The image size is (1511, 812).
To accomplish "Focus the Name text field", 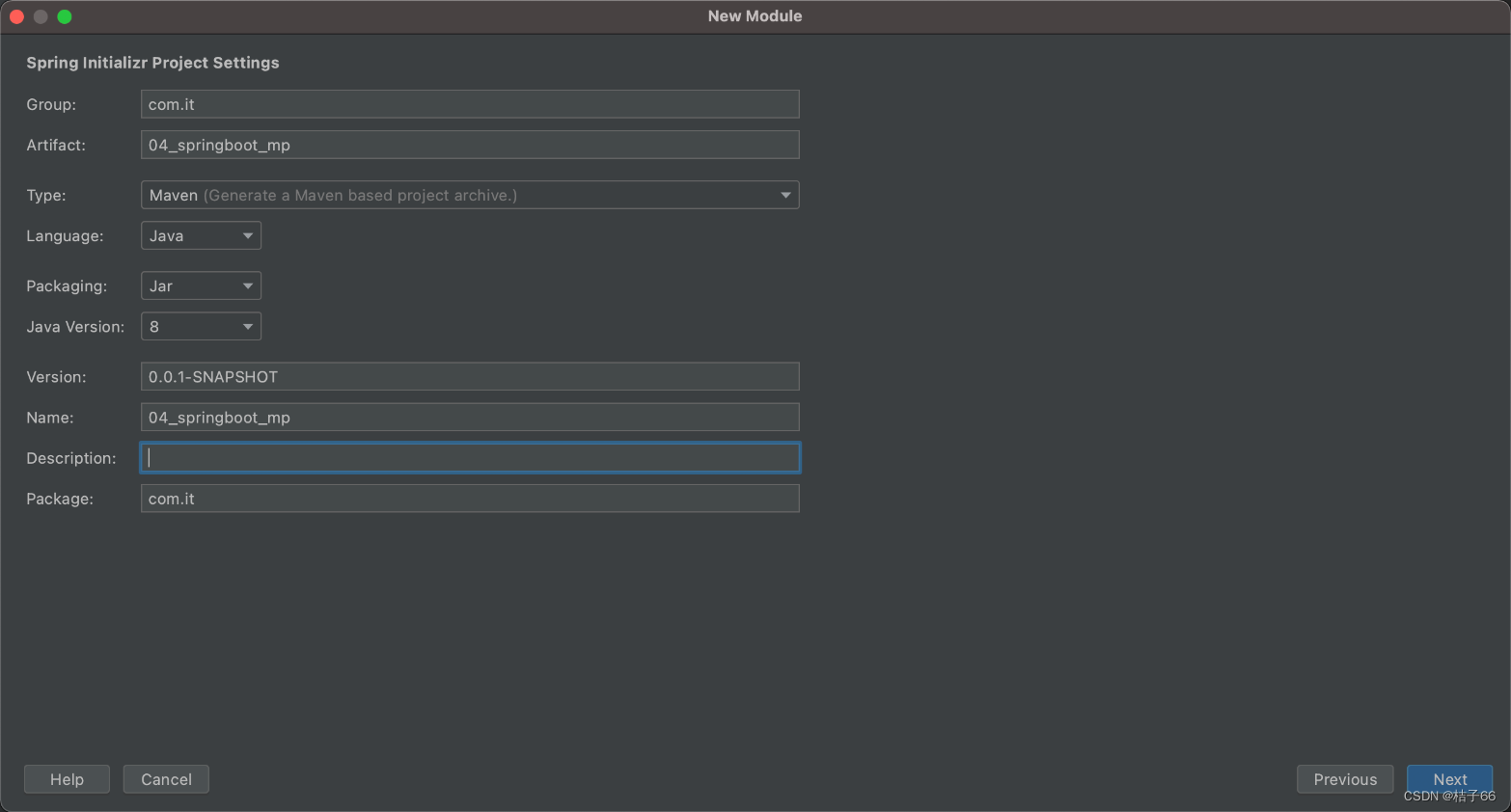I will tap(470, 417).
